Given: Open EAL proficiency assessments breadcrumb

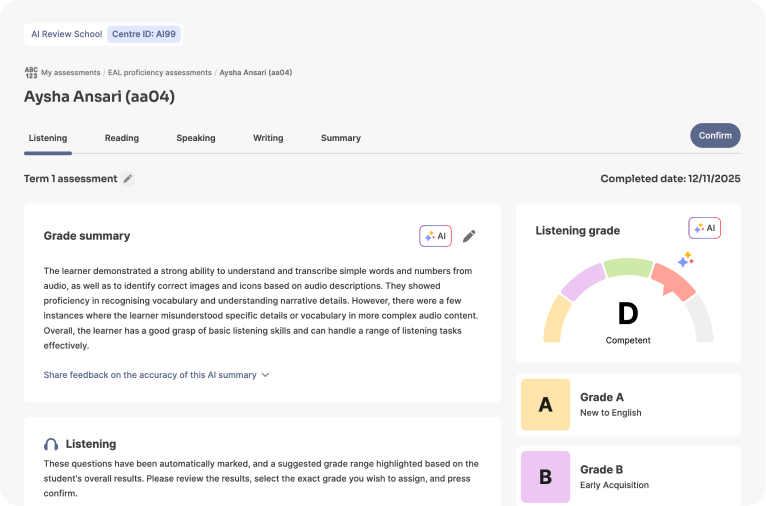Looking at the screenshot, I should (160, 73).
